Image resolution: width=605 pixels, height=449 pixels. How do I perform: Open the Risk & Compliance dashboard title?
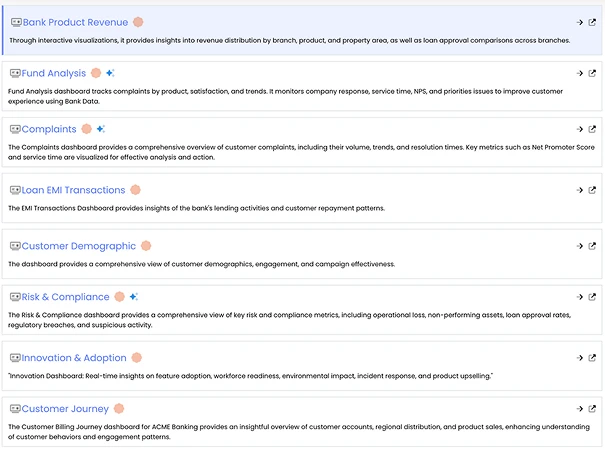[65, 297]
